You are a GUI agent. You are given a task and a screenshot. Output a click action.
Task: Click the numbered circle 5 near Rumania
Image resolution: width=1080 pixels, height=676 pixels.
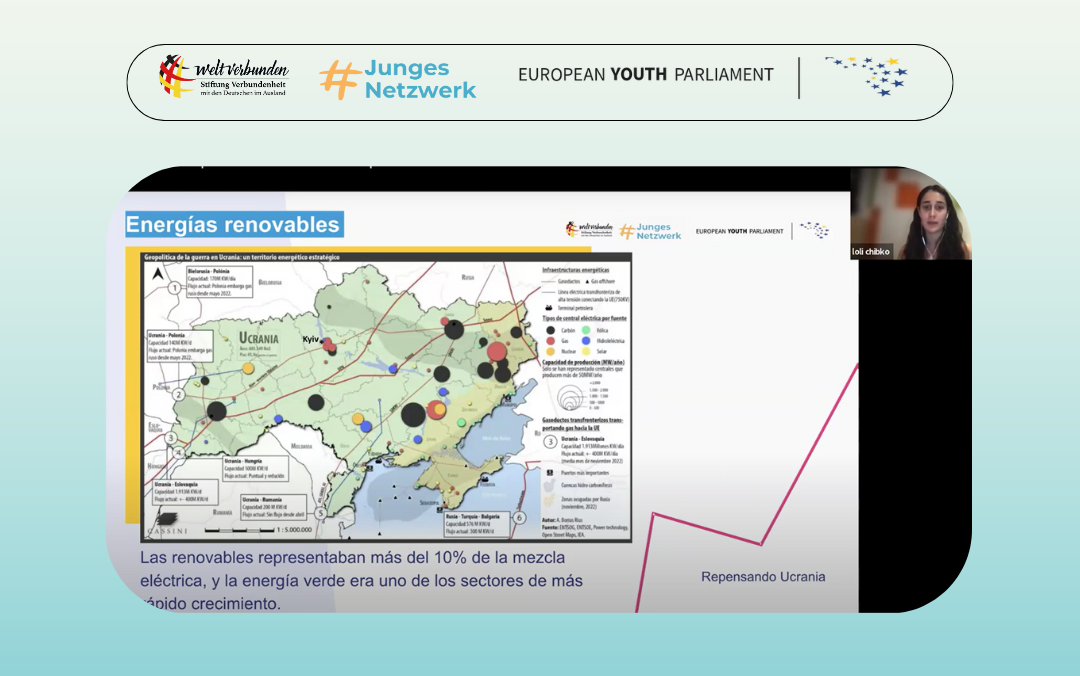coord(320,513)
